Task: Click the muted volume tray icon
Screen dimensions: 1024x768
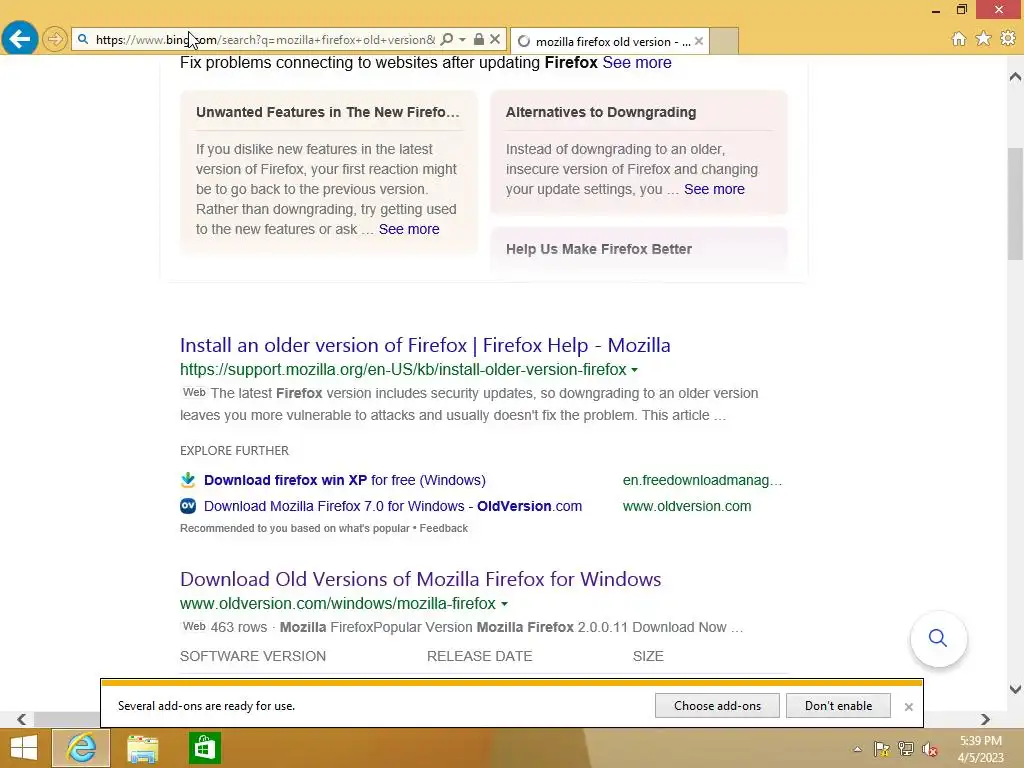Action: point(930,749)
